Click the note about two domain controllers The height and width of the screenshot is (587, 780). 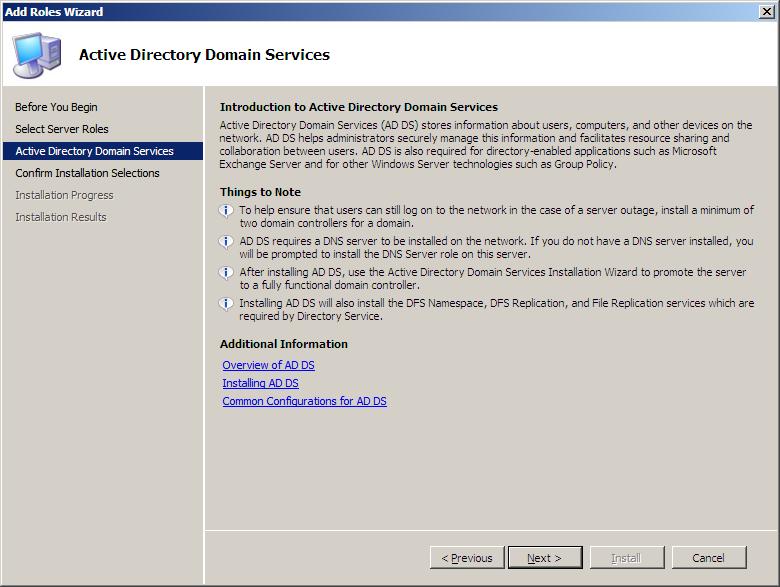[496, 216]
